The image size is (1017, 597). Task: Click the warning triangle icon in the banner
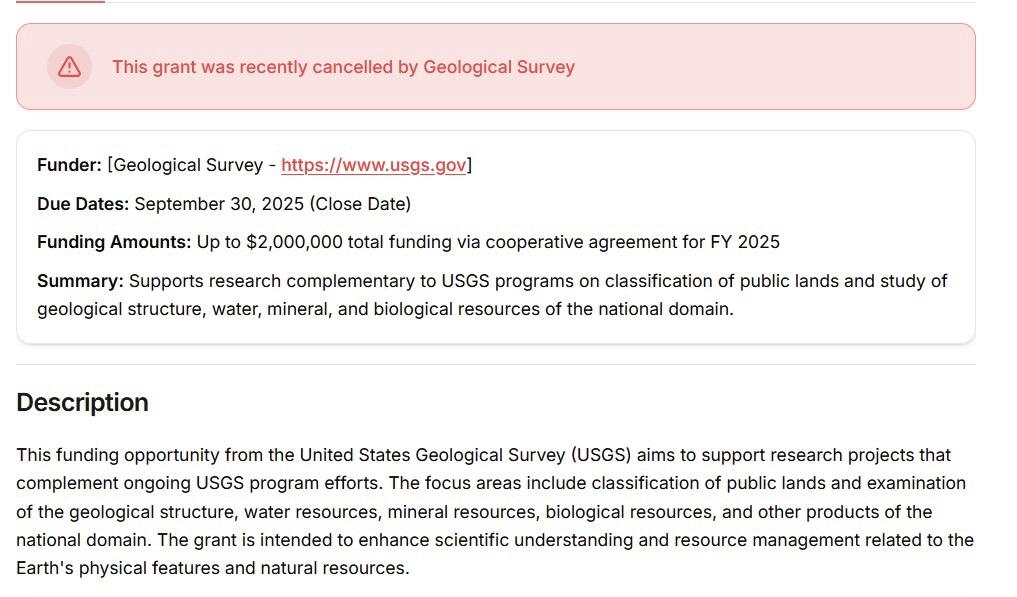coord(69,67)
